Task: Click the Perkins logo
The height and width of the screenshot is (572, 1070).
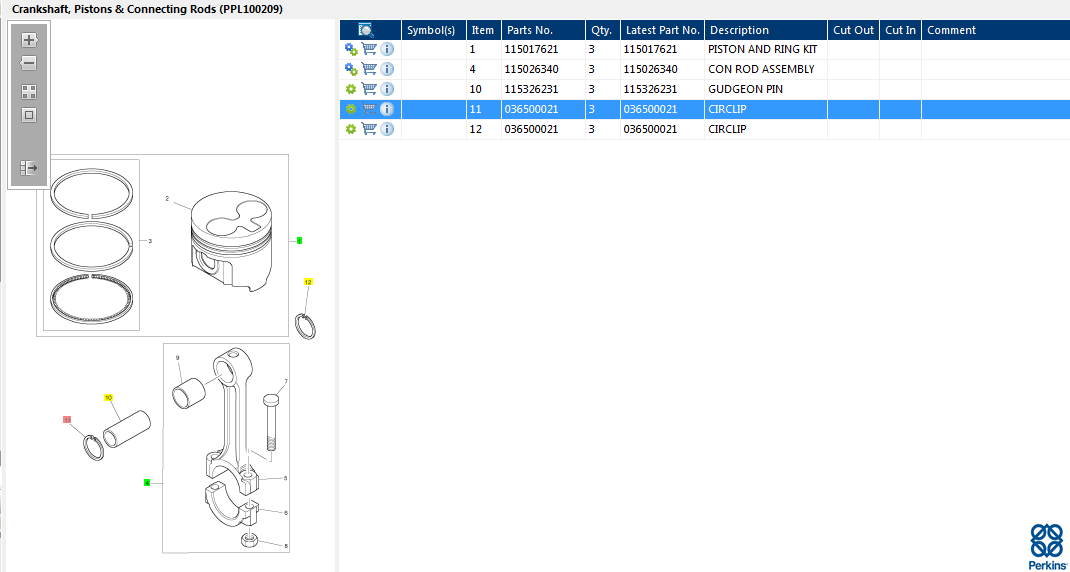Action: click(x=1045, y=547)
